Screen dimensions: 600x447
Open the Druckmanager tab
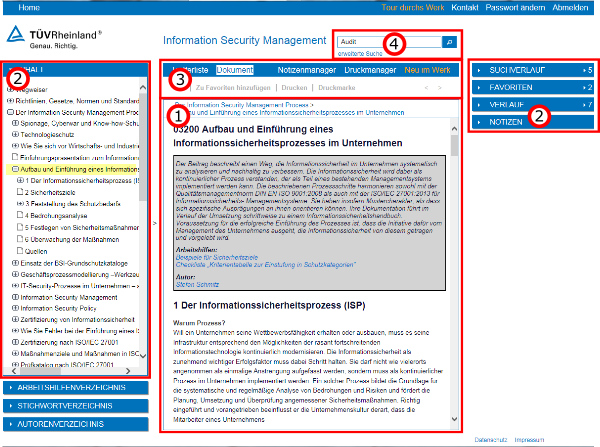[x=370, y=70]
